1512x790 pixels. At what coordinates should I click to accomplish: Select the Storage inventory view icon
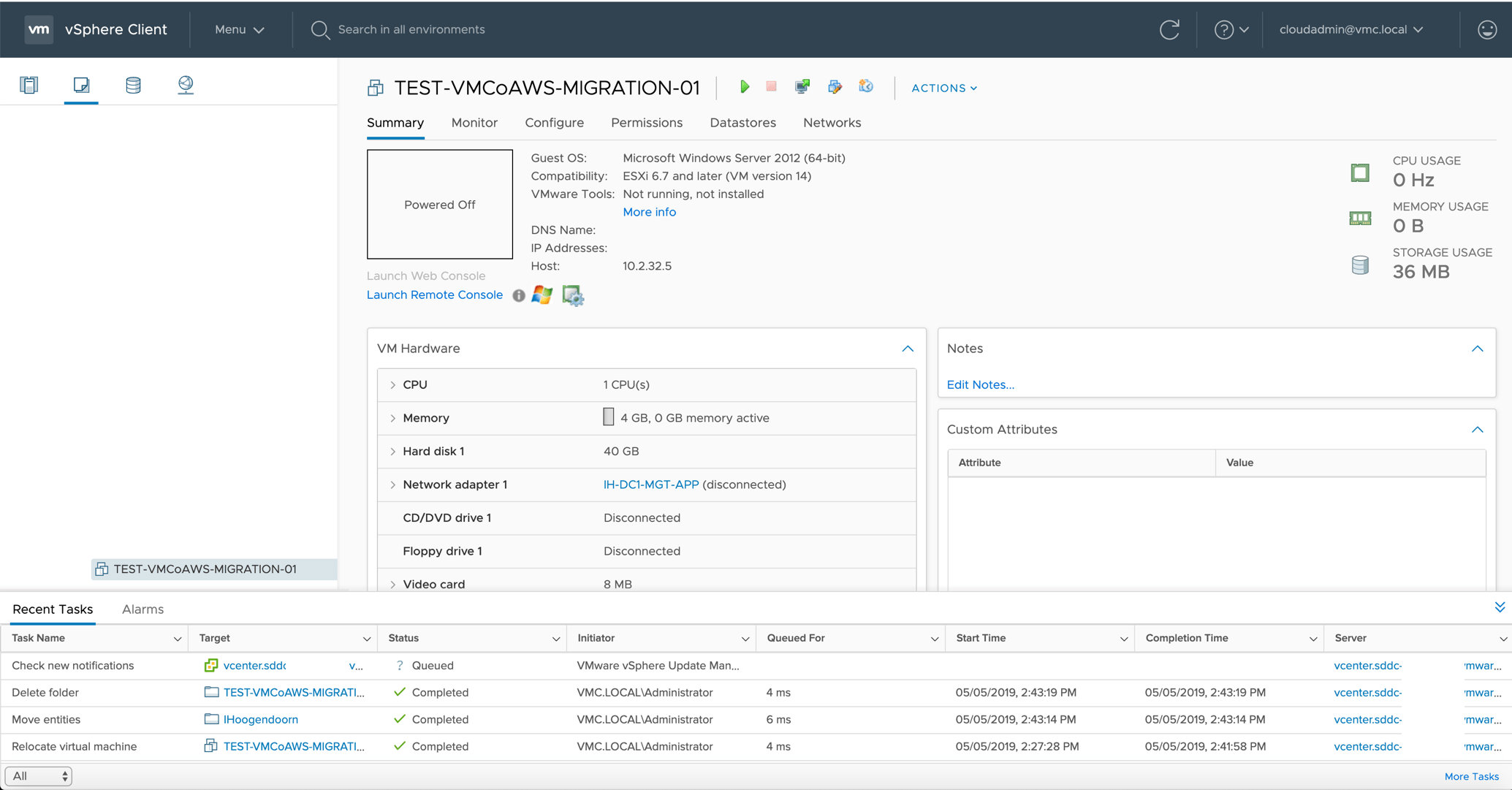pyautogui.click(x=133, y=85)
